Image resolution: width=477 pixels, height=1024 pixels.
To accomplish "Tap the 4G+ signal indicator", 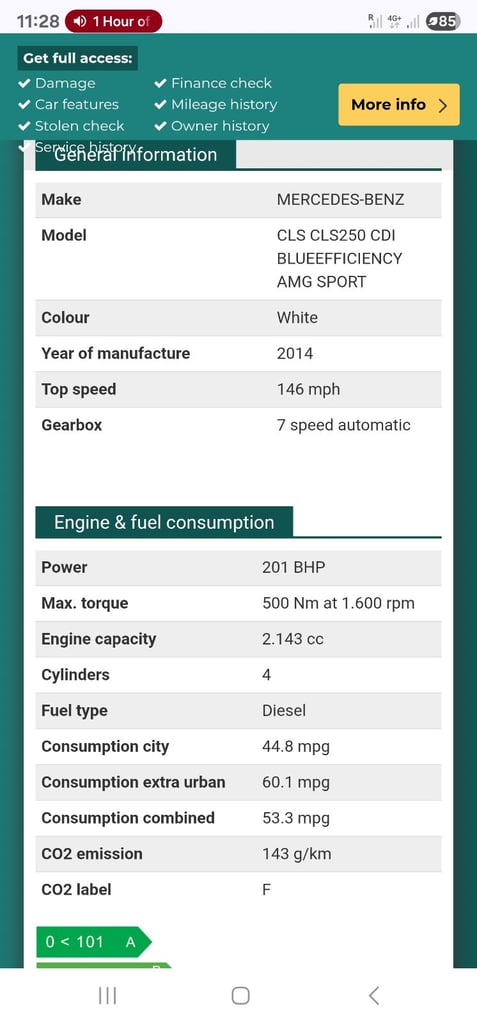I will click(394, 21).
